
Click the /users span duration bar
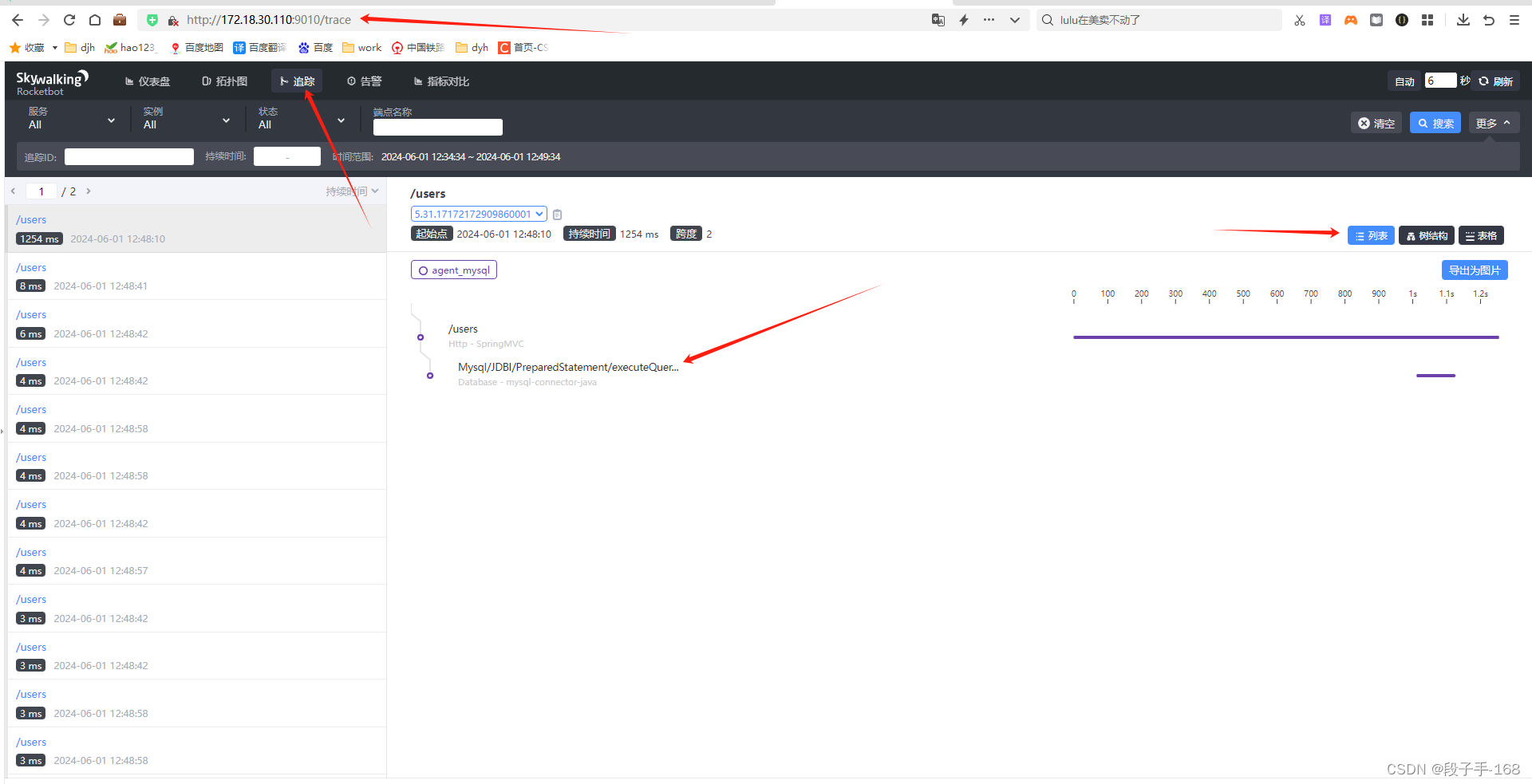[x=1286, y=337]
